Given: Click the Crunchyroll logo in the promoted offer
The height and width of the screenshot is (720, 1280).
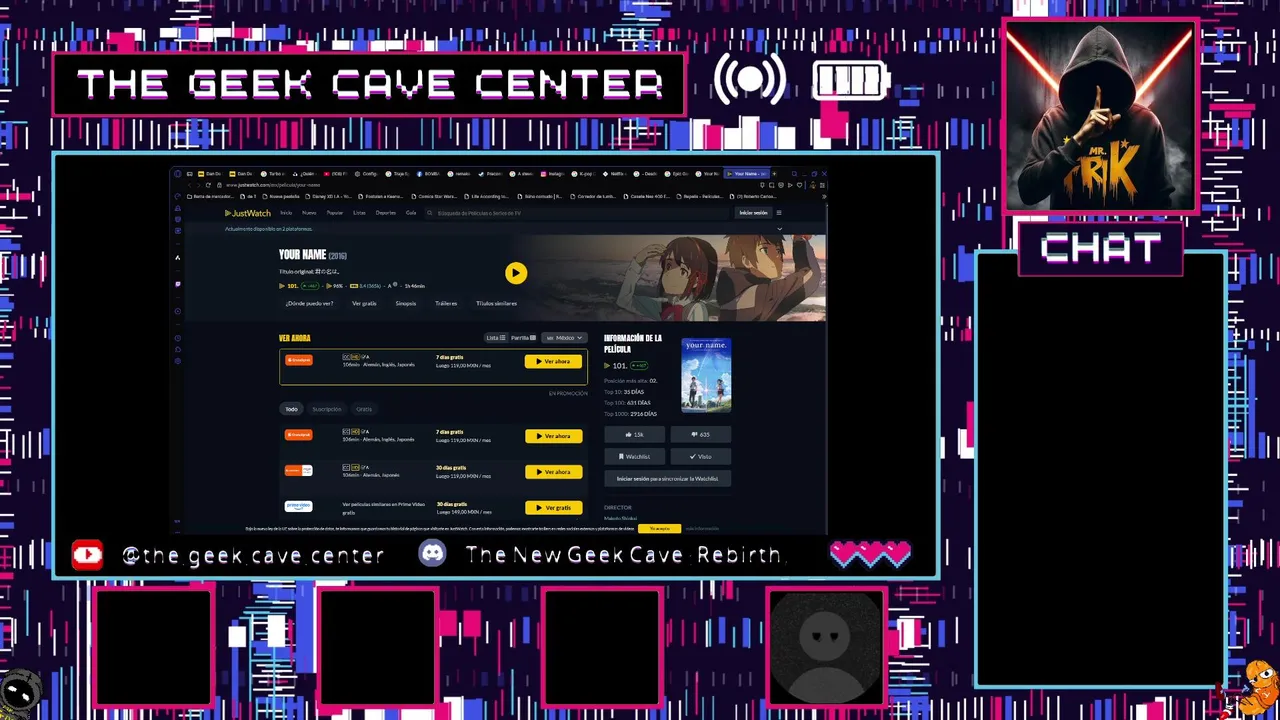Looking at the screenshot, I should coord(299,360).
